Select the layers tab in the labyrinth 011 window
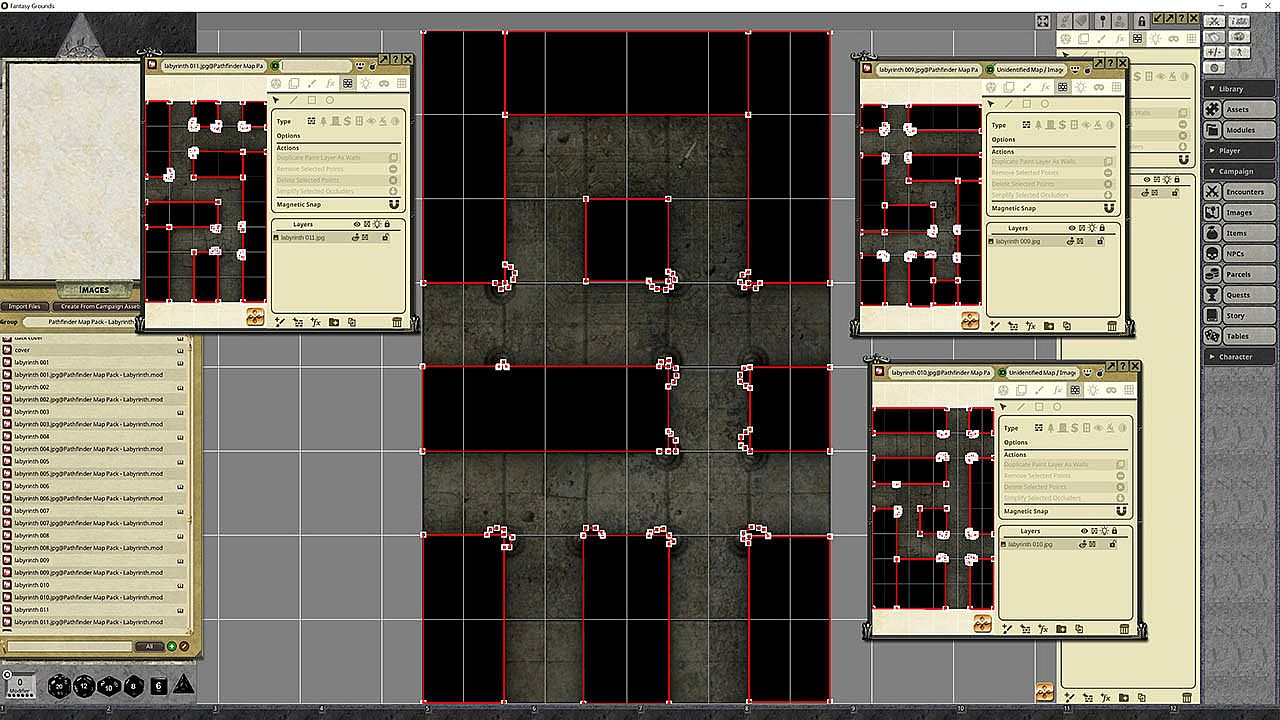The image size is (1280, 720). point(293,84)
